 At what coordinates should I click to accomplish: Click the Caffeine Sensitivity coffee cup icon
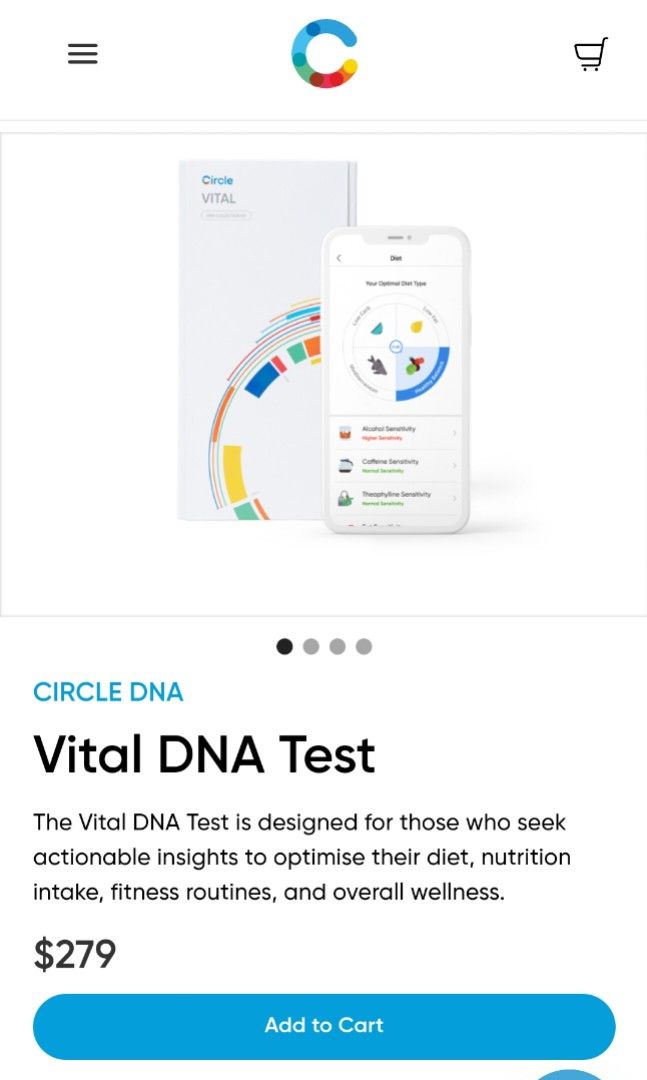click(344, 466)
